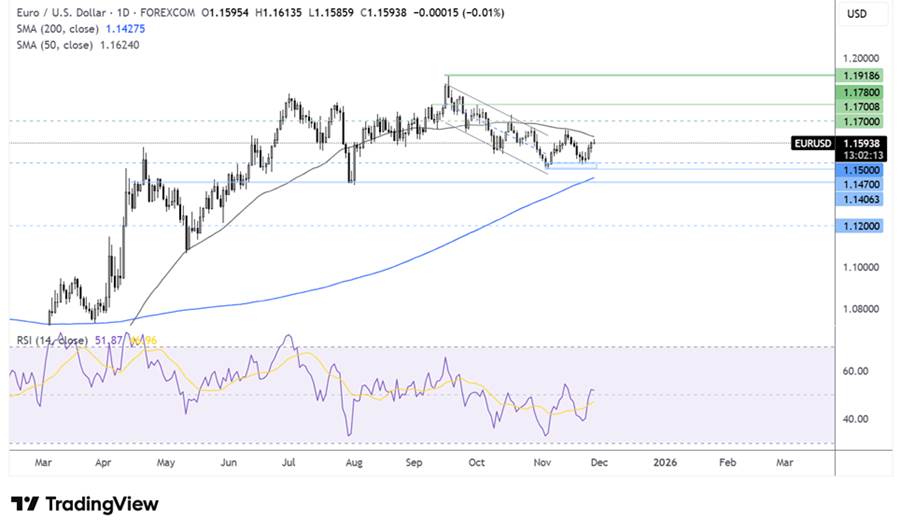The image size is (902, 532).
Task: Click the Jul label on time axis
Action: 290,463
